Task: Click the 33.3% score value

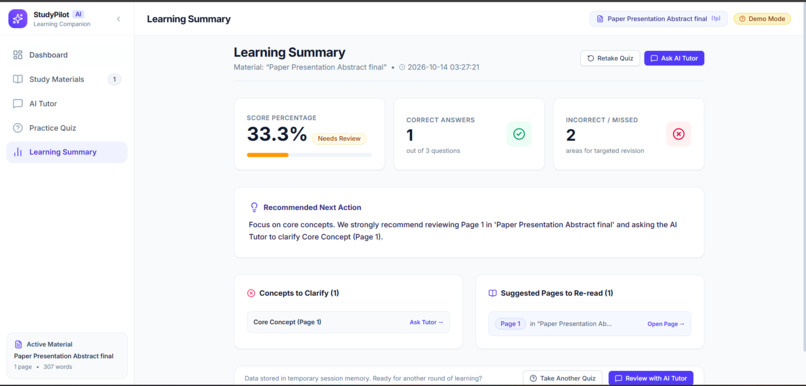Action: pos(277,135)
